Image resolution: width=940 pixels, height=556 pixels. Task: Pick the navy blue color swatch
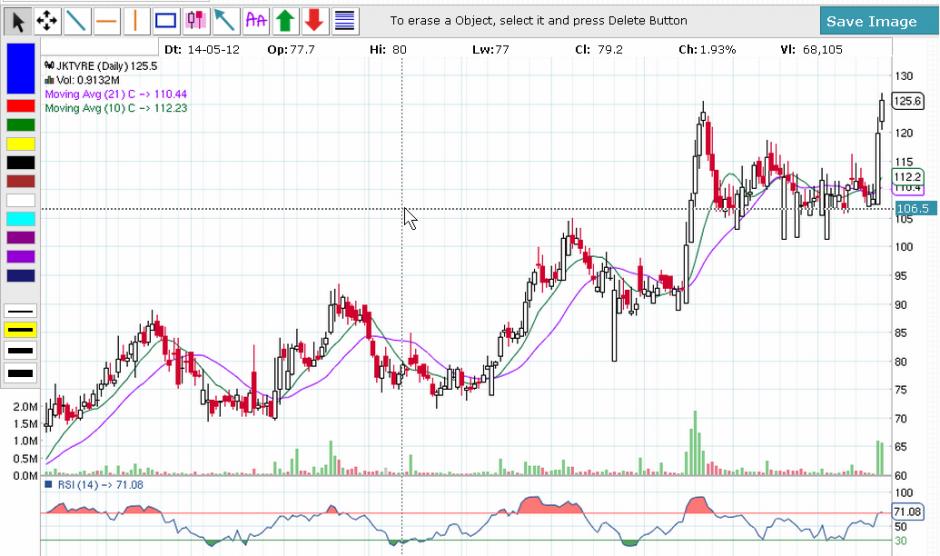pos(21,276)
